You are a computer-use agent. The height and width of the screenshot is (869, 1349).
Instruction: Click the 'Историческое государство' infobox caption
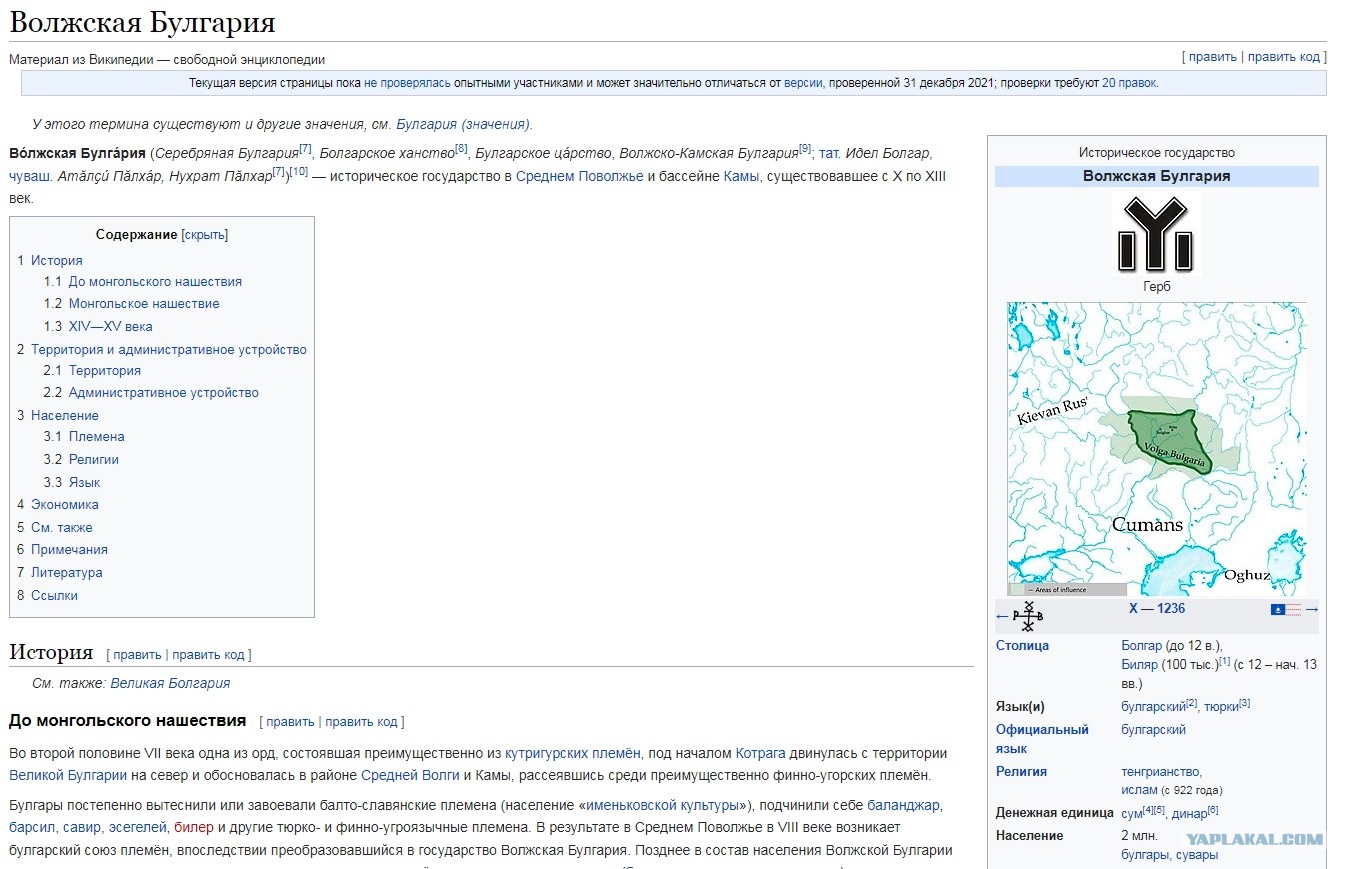click(1157, 153)
